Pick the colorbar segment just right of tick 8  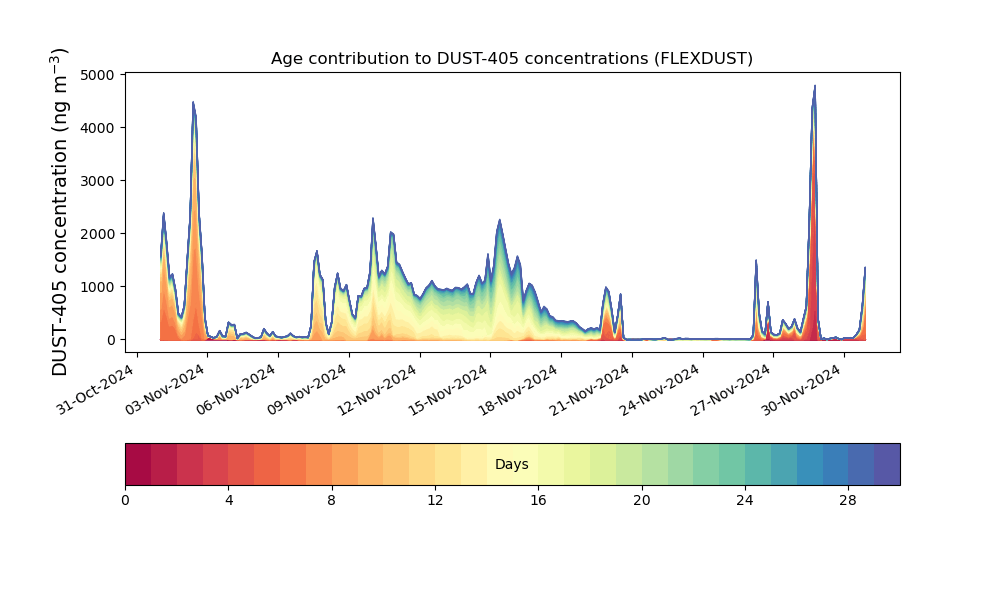tap(345, 464)
